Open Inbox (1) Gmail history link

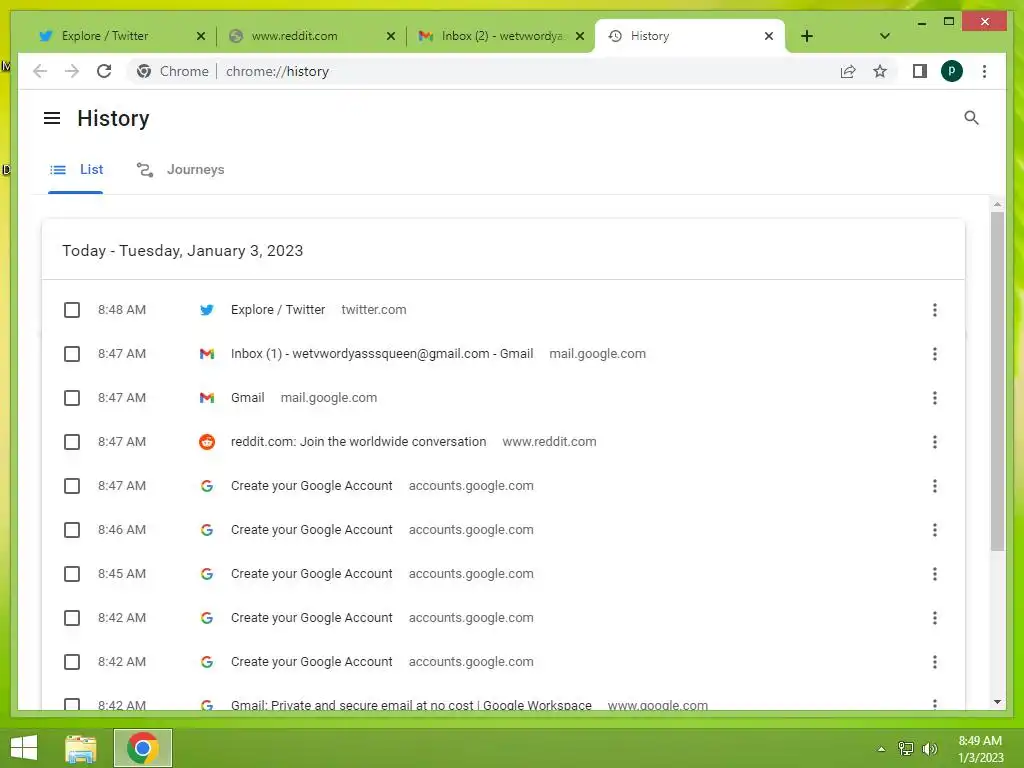tap(382, 354)
